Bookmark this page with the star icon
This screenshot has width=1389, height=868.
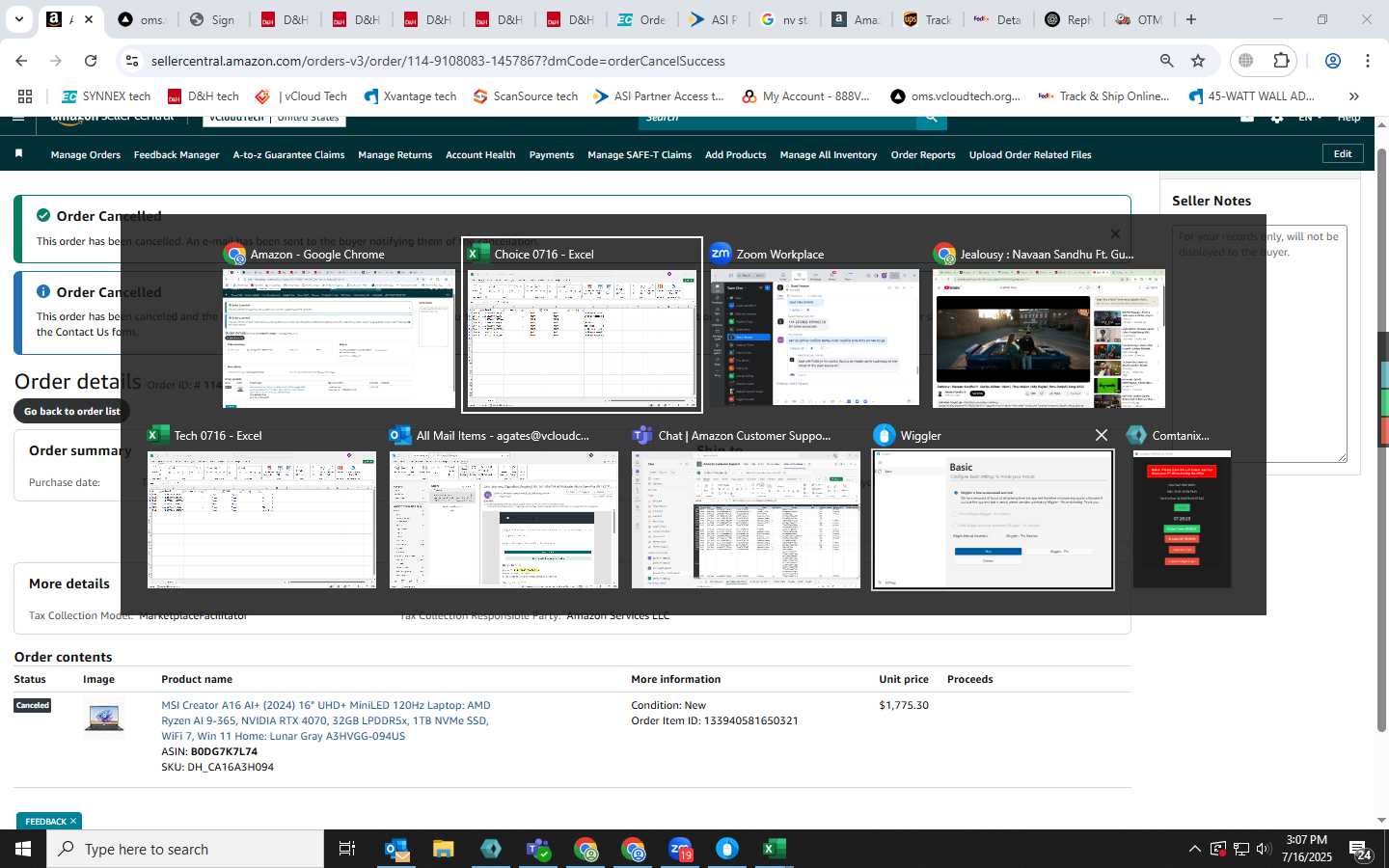coord(1198,61)
